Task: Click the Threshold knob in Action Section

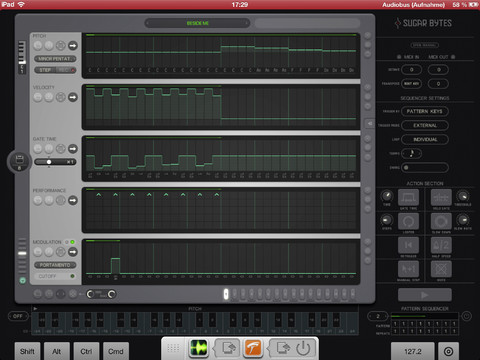Action: (x=463, y=196)
